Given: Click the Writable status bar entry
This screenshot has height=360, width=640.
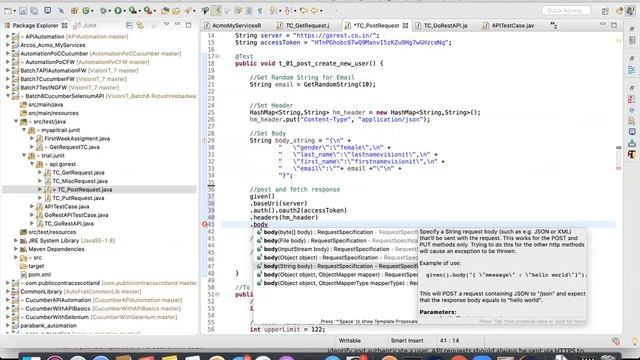Looking at the screenshot, I should 350,340.
